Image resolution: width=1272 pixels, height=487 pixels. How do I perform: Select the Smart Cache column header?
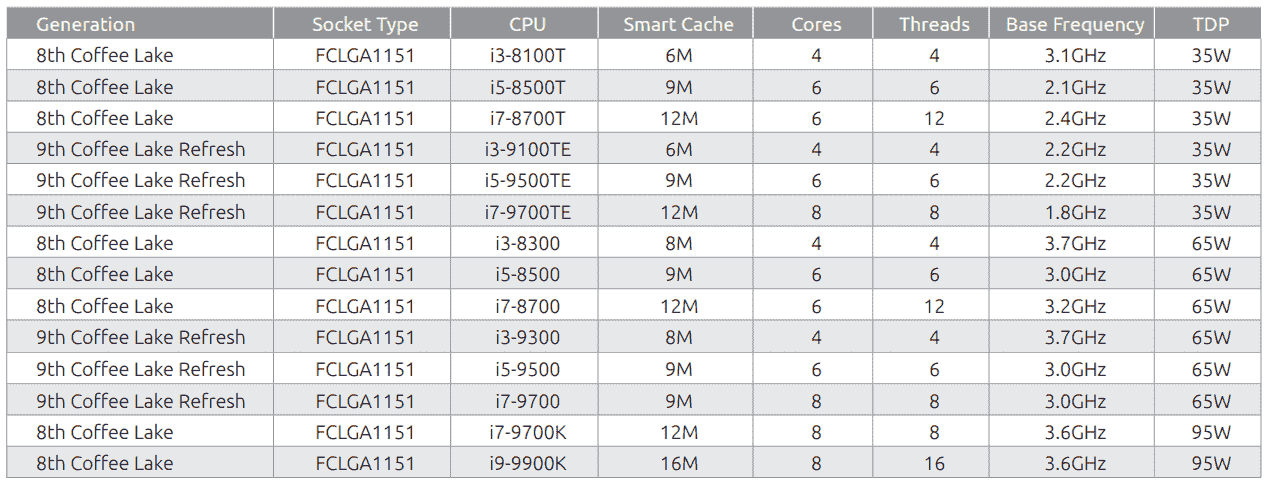click(x=678, y=24)
